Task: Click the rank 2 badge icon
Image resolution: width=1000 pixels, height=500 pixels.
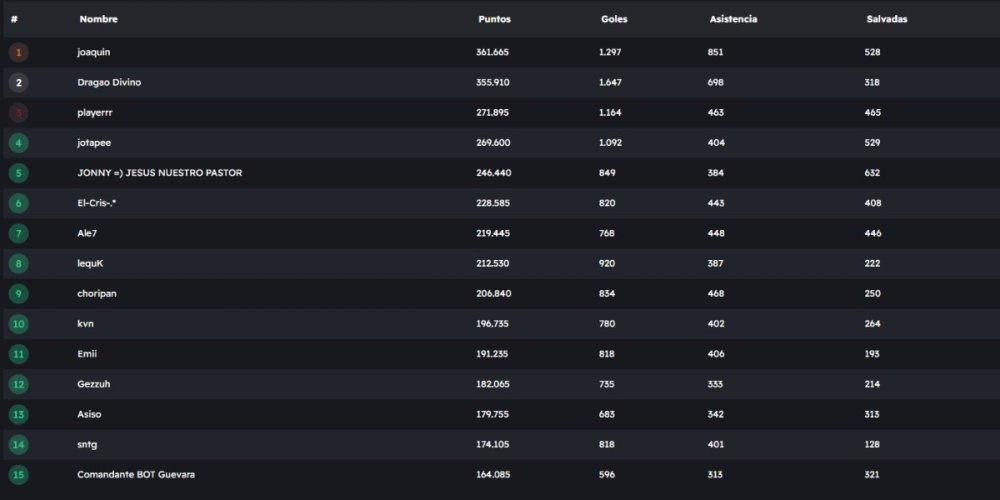Action: tap(18, 82)
